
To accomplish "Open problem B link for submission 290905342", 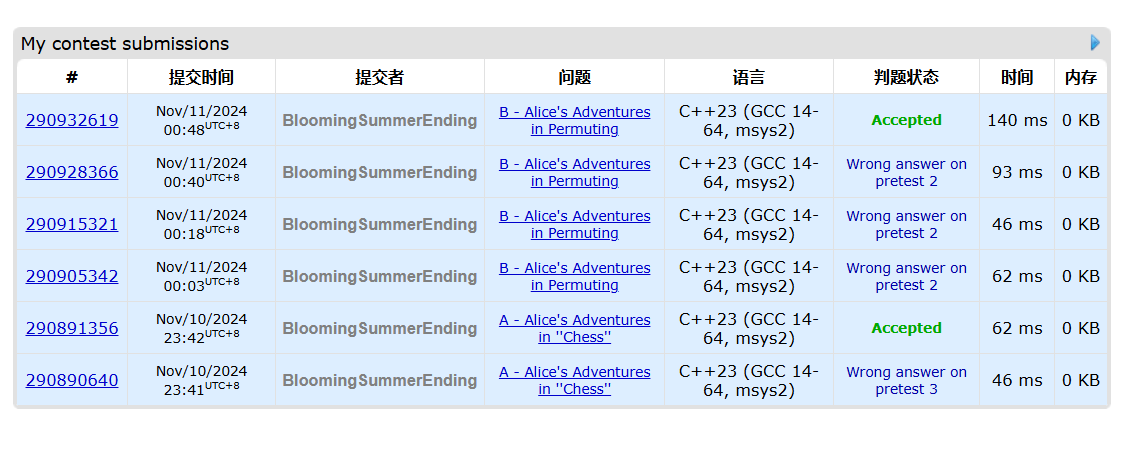I will (574, 277).
